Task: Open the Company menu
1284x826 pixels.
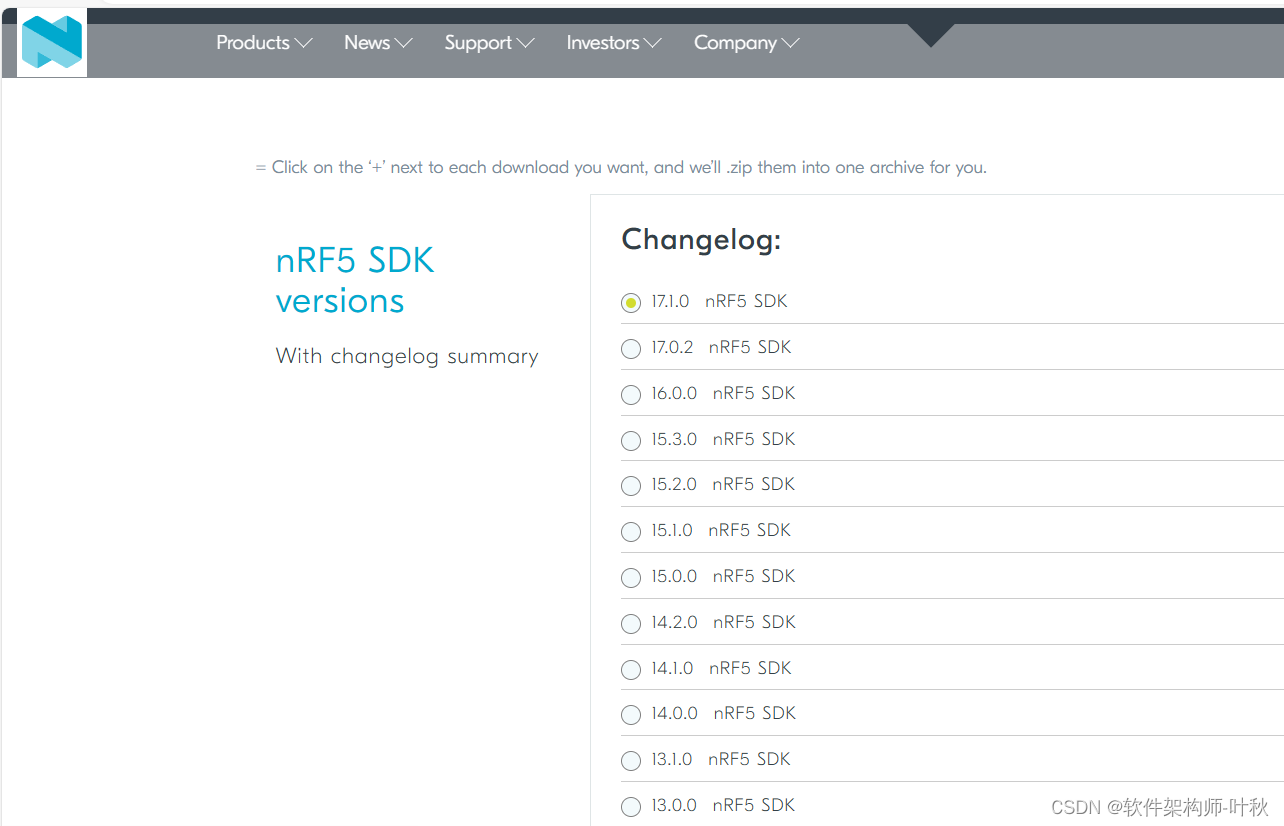Action: click(746, 43)
